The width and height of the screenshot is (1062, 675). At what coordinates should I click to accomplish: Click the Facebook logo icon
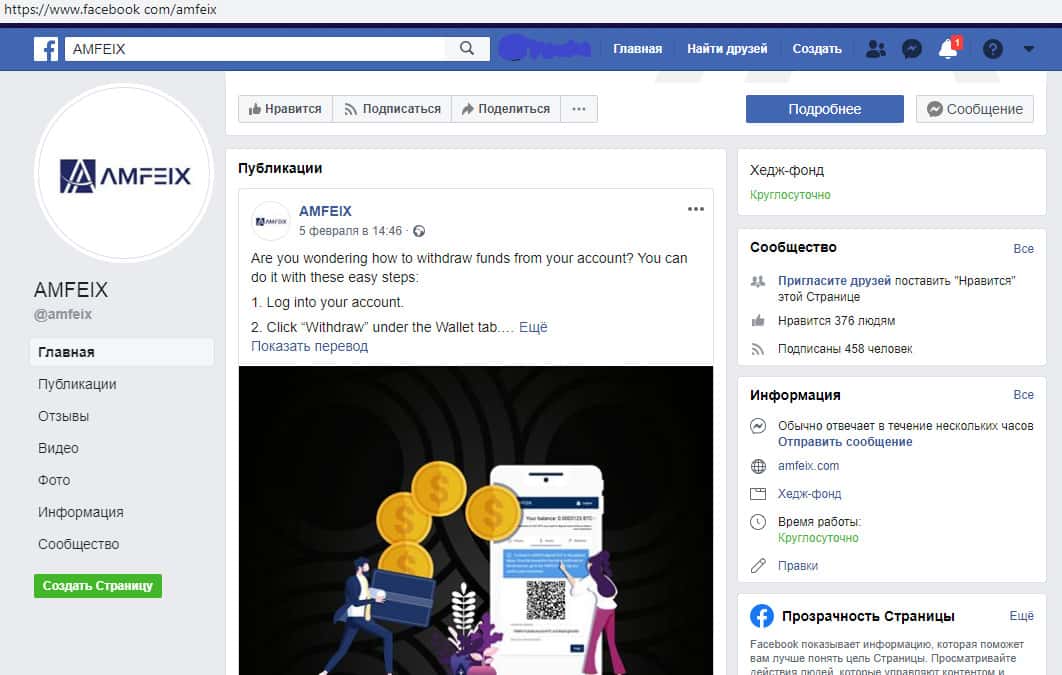pyautogui.click(x=46, y=49)
